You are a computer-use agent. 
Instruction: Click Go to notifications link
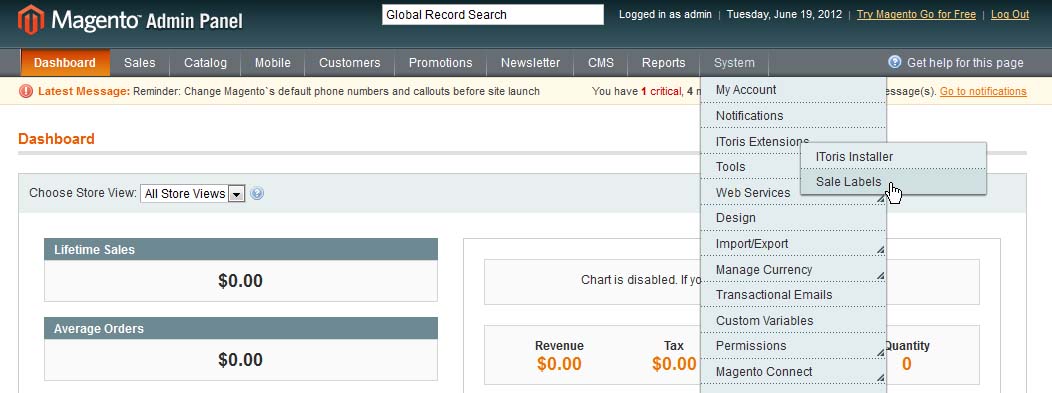pyautogui.click(x=983, y=91)
